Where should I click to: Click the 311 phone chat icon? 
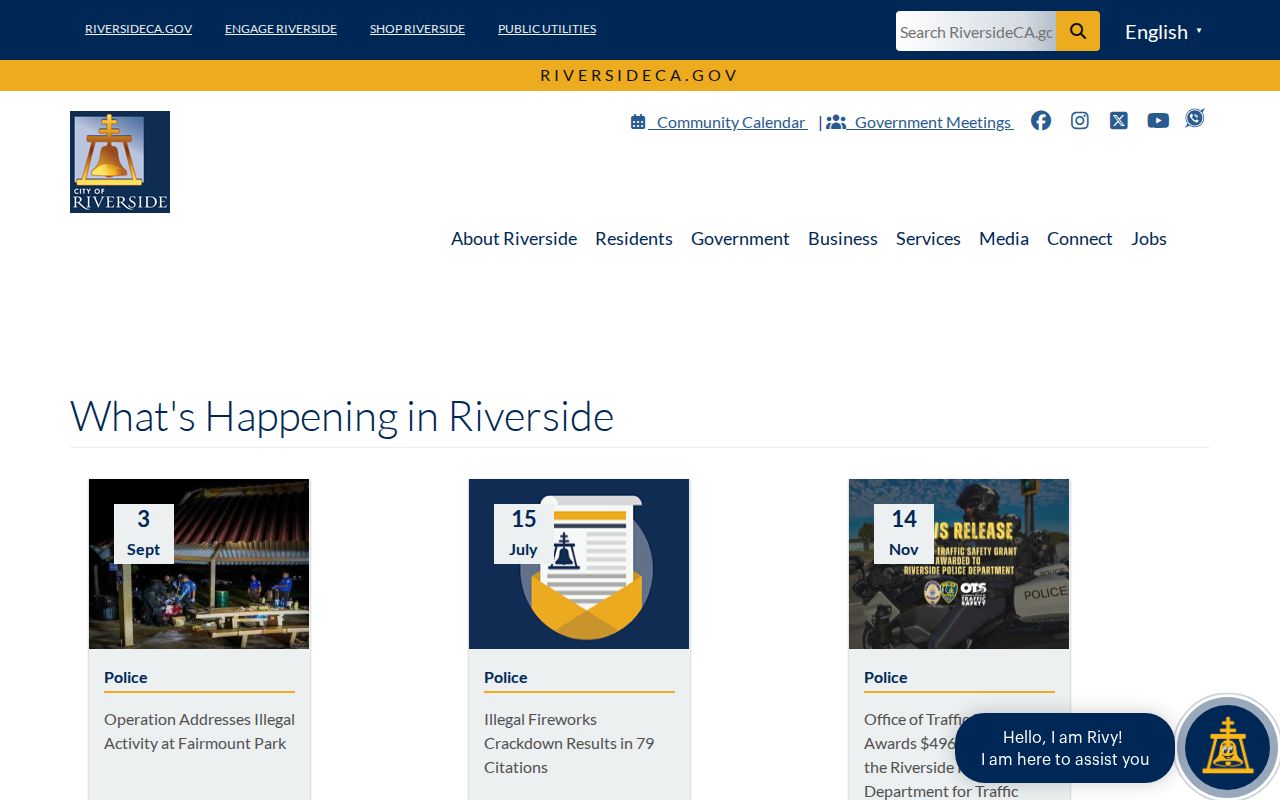click(1195, 118)
